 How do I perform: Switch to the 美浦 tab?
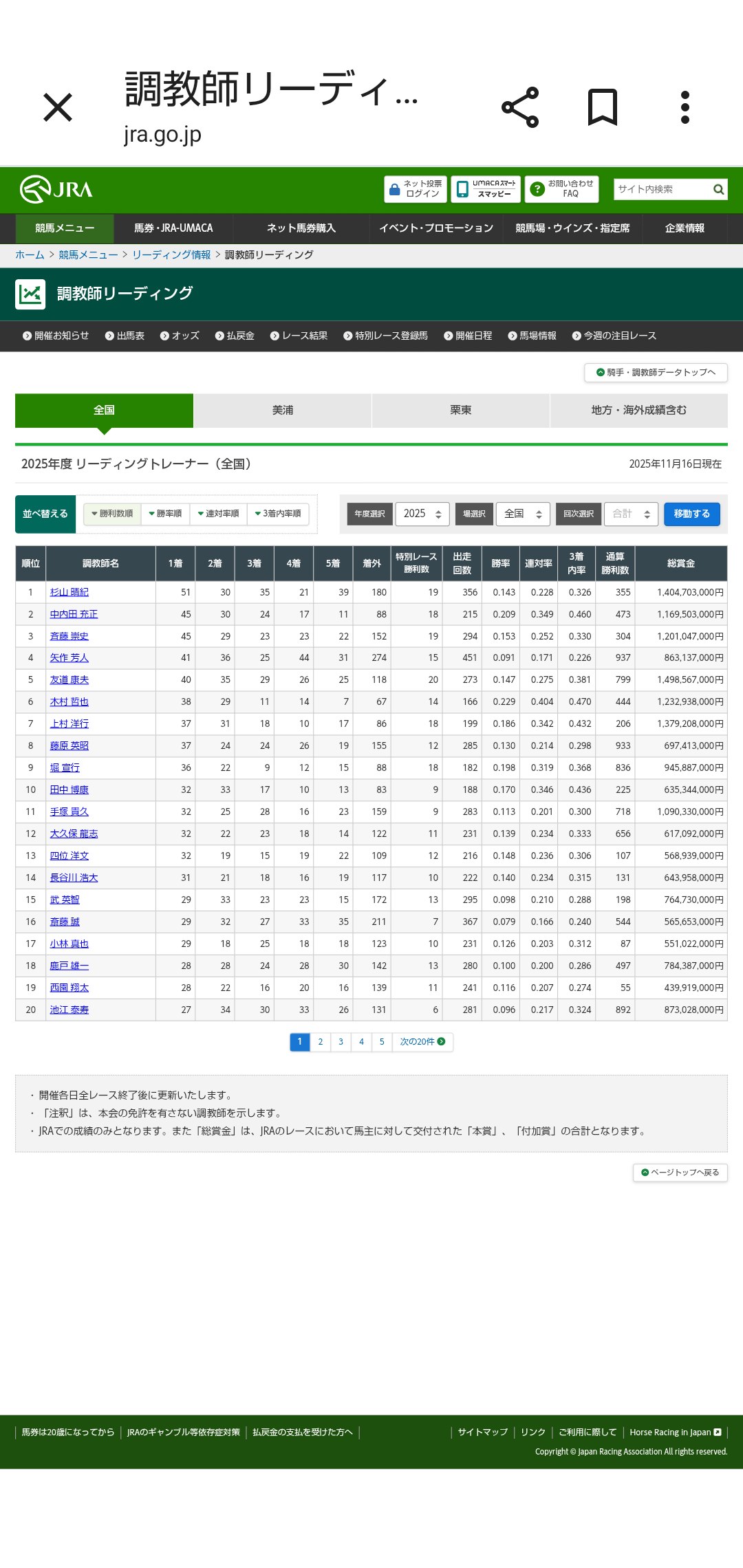[x=282, y=411]
